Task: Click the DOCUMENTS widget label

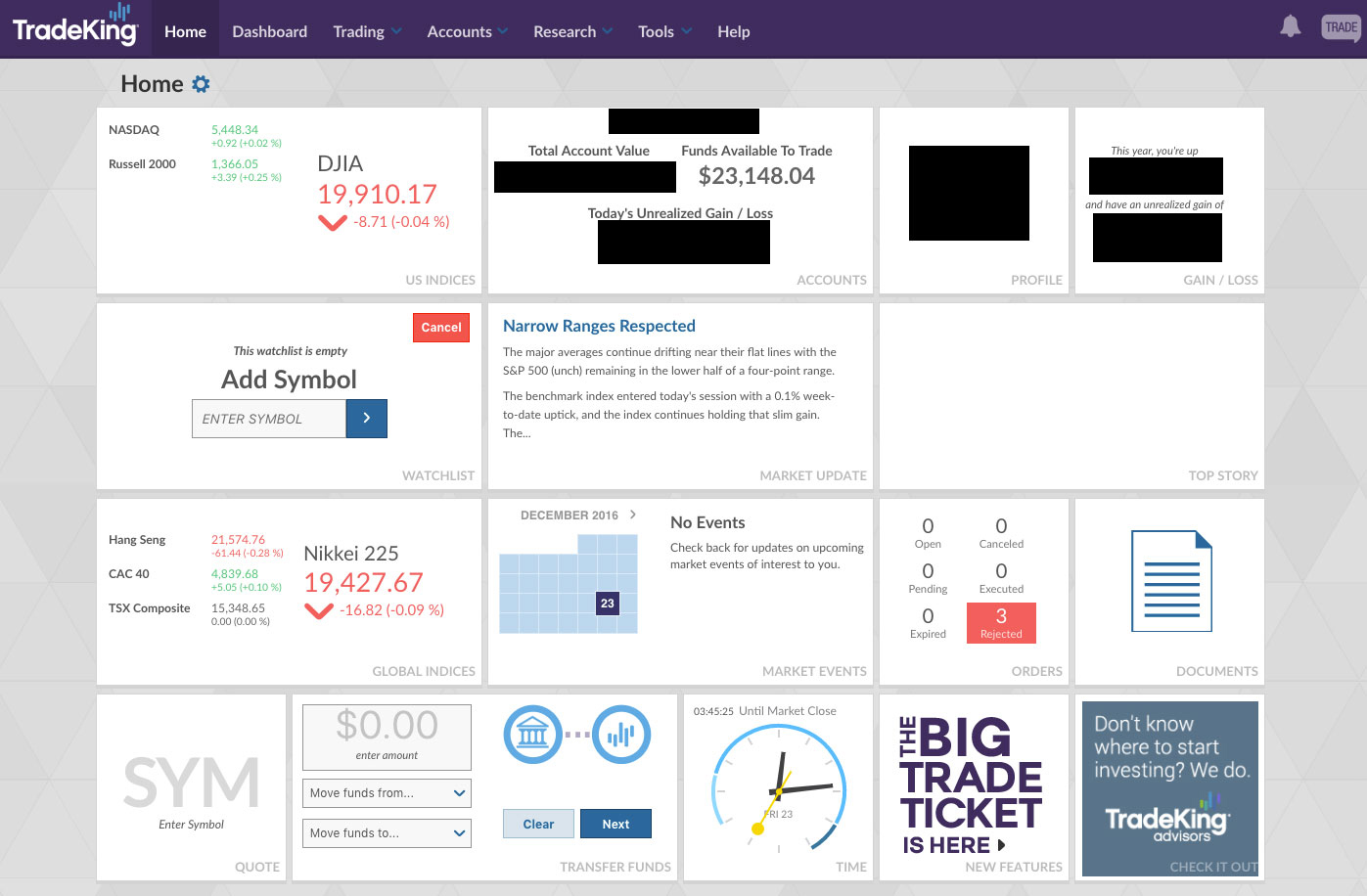Action: pos(1217,671)
